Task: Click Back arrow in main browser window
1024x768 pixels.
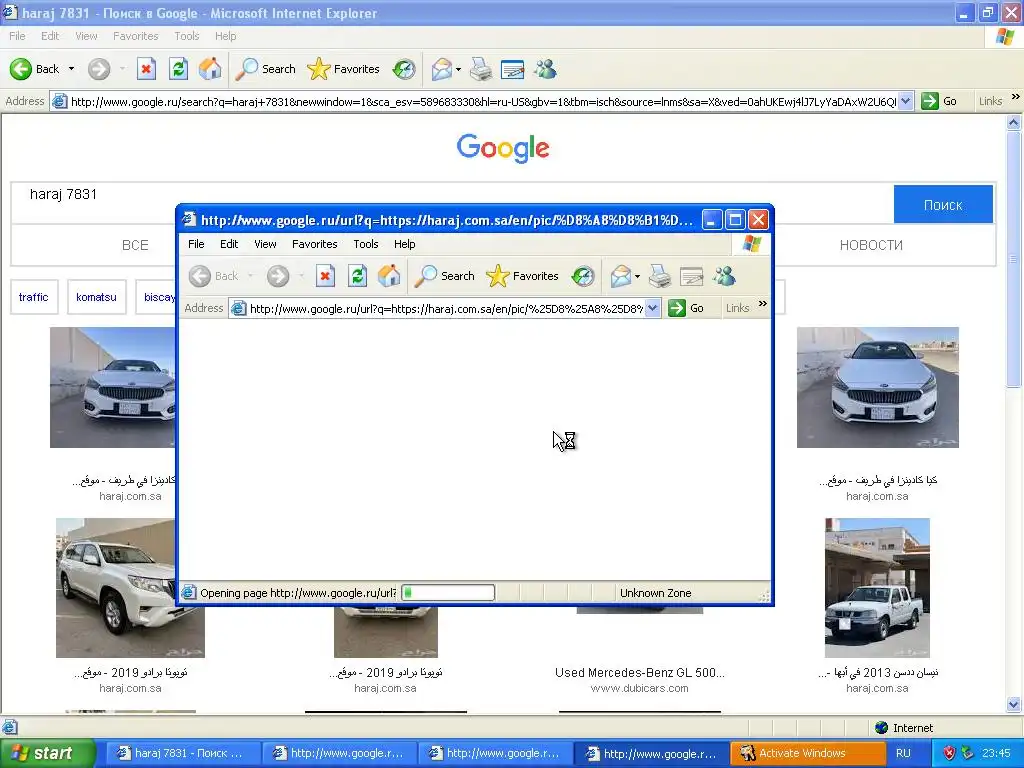Action: (x=21, y=69)
